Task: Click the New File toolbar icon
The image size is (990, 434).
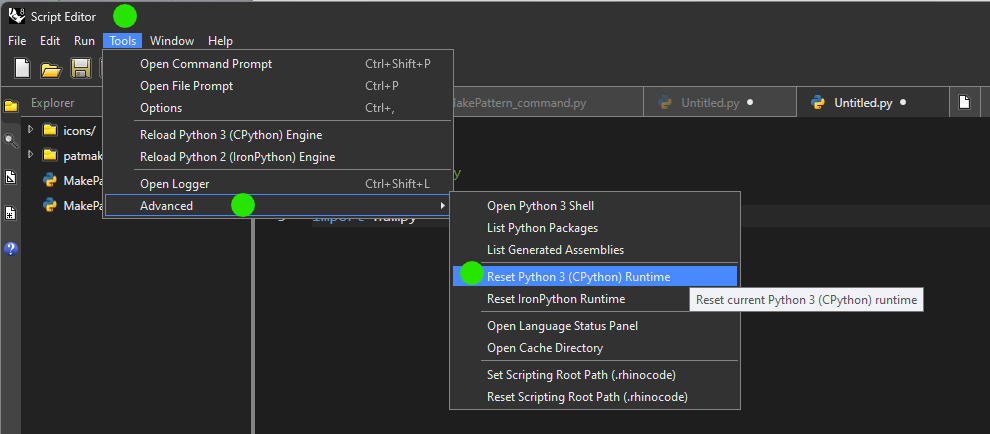Action: coord(22,69)
